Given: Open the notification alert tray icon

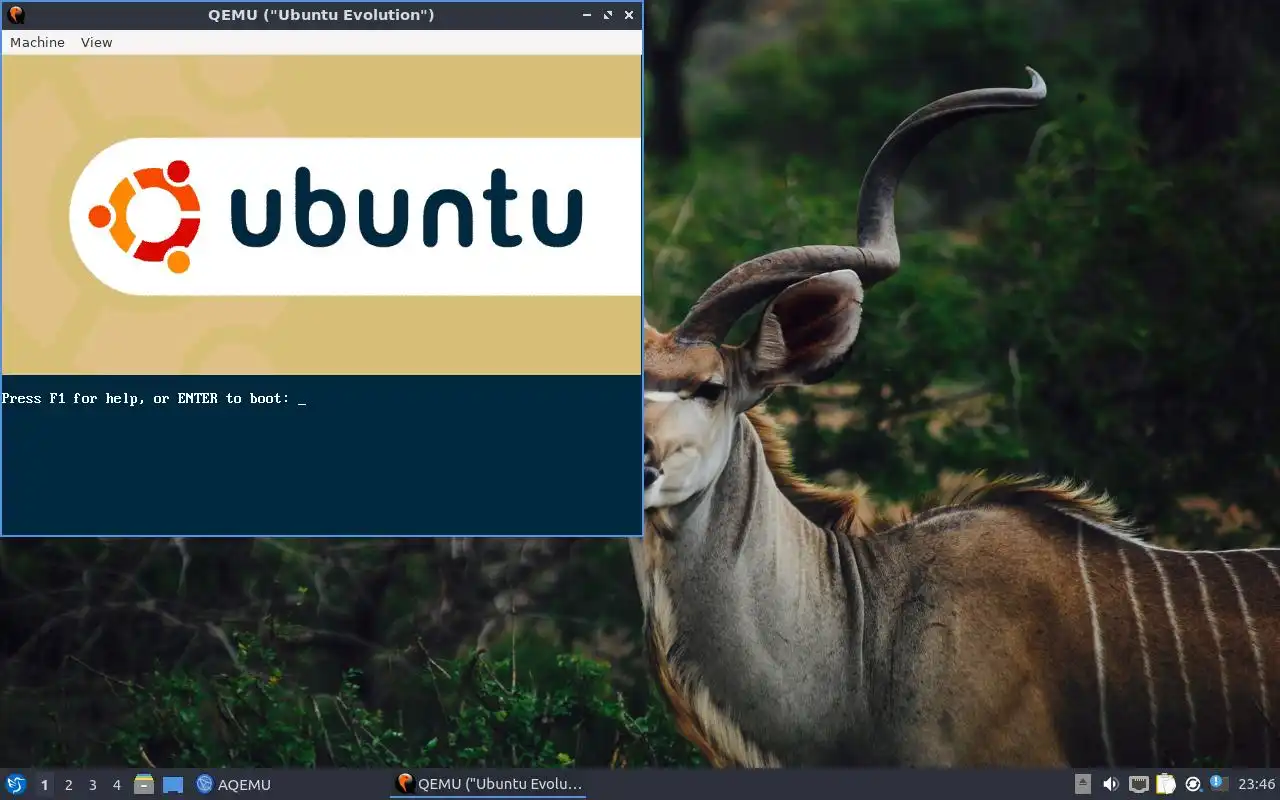Looking at the screenshot, I should tap(1219, 783).
